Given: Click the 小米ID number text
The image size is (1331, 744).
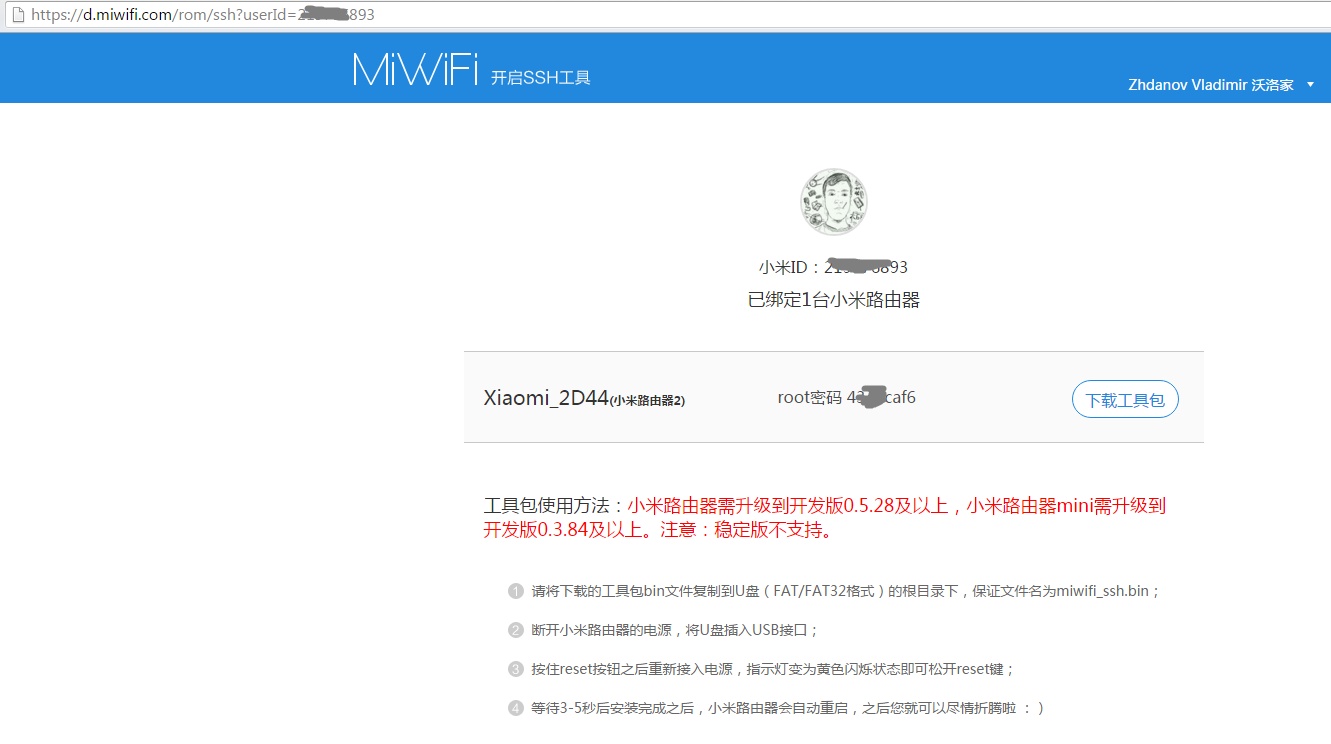Looking at the screenshot, I should (833, 267).
